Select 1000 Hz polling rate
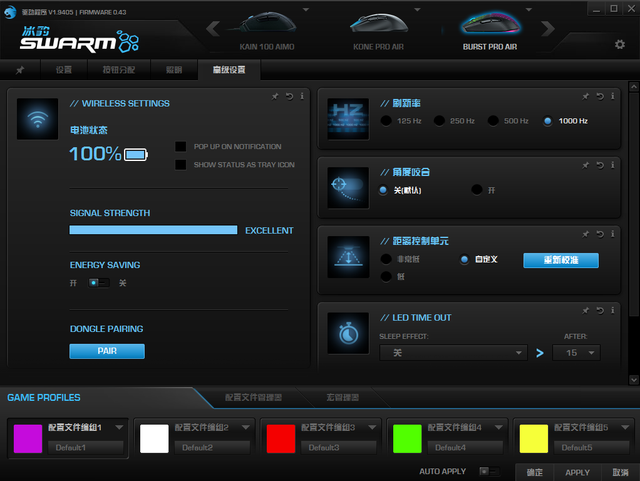Screen dimensions: 640x481 548,121
